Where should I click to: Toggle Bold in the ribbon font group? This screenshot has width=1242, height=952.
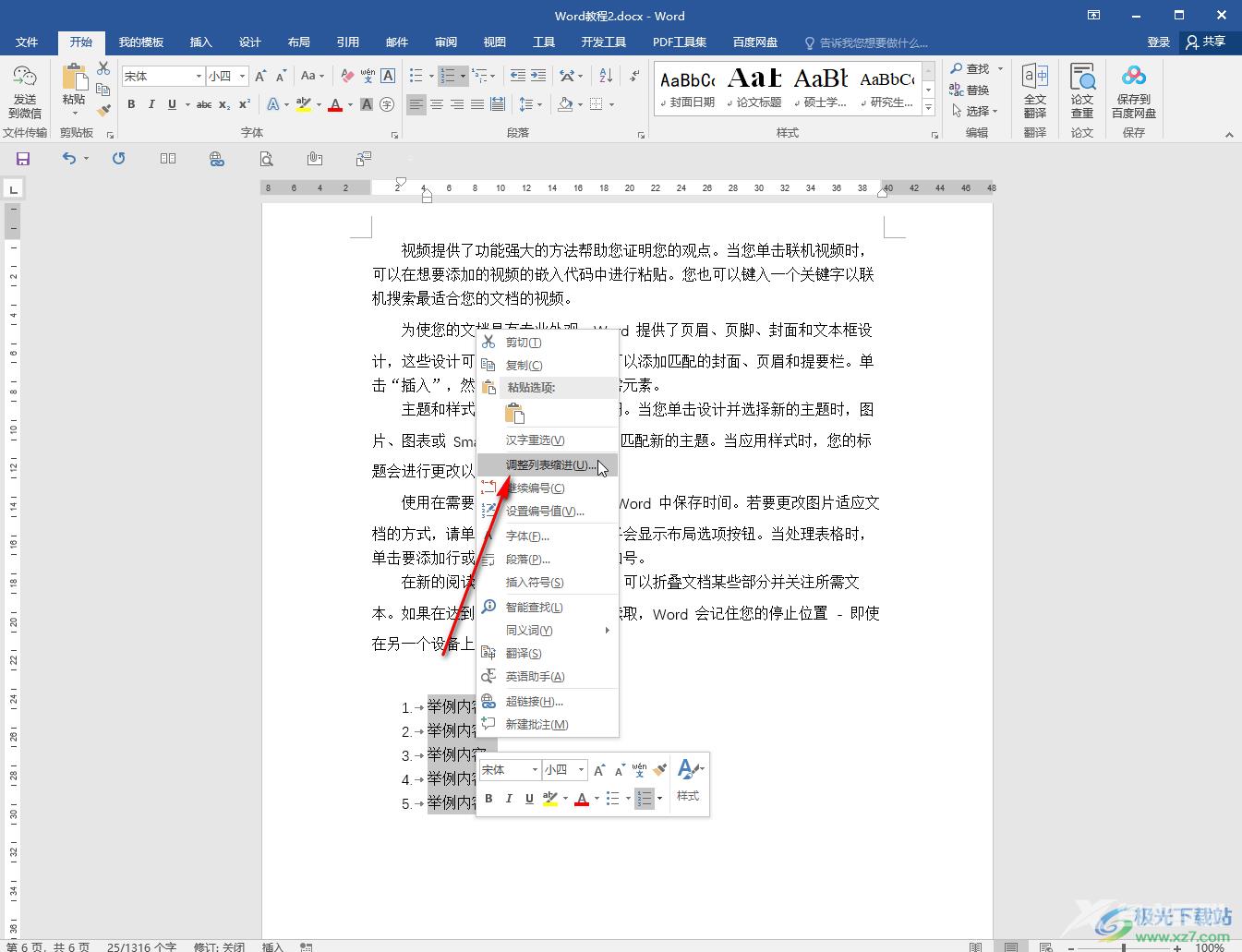click(x=131, y=104)
